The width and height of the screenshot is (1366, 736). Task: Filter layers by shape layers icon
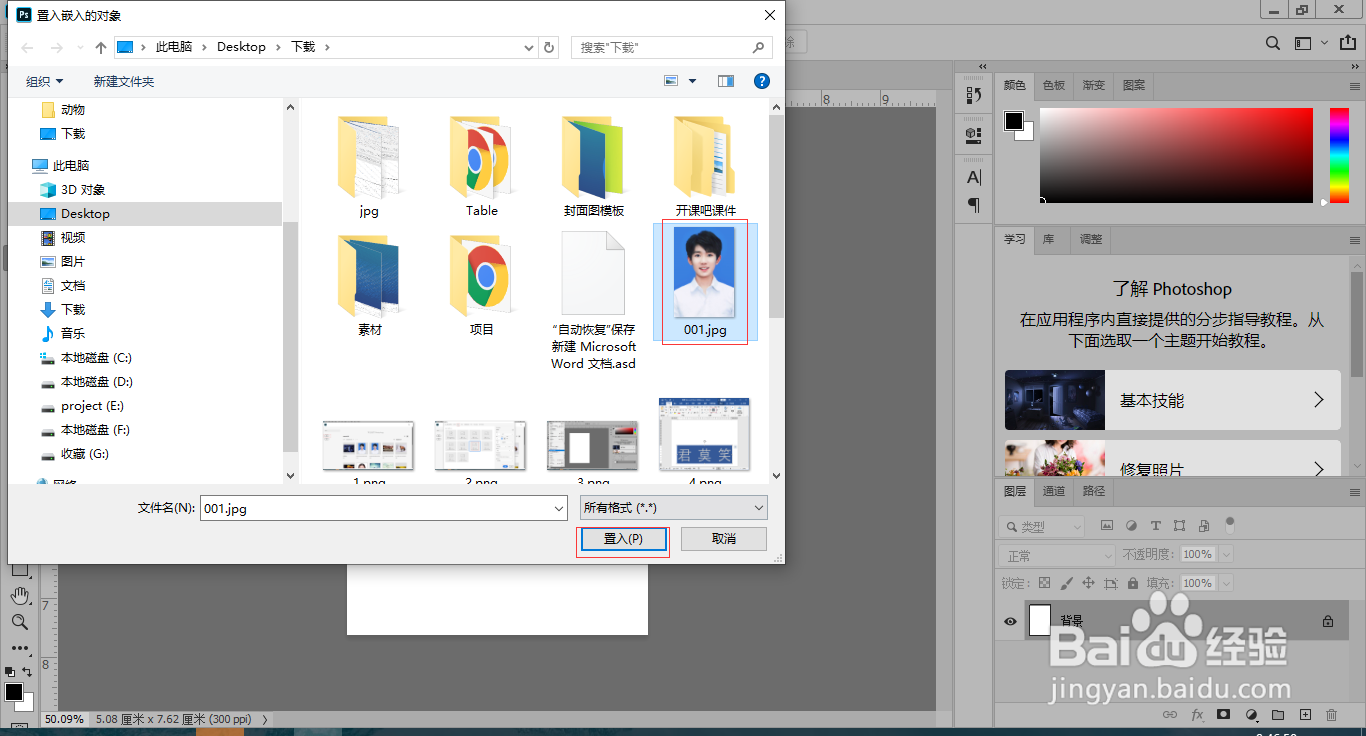tap(1180, 525)
